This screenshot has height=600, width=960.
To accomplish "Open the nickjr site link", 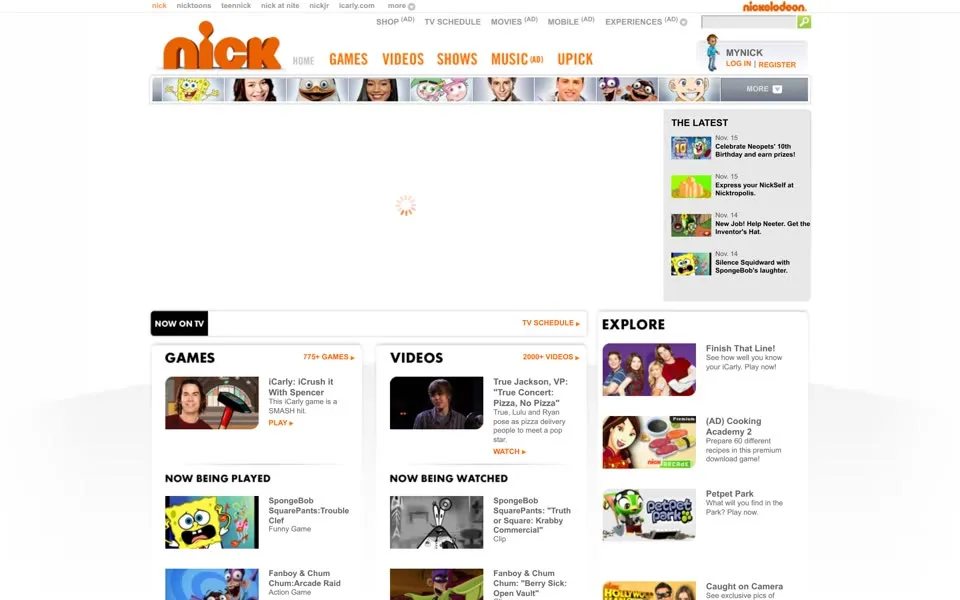I will click(x=319, y=6).
